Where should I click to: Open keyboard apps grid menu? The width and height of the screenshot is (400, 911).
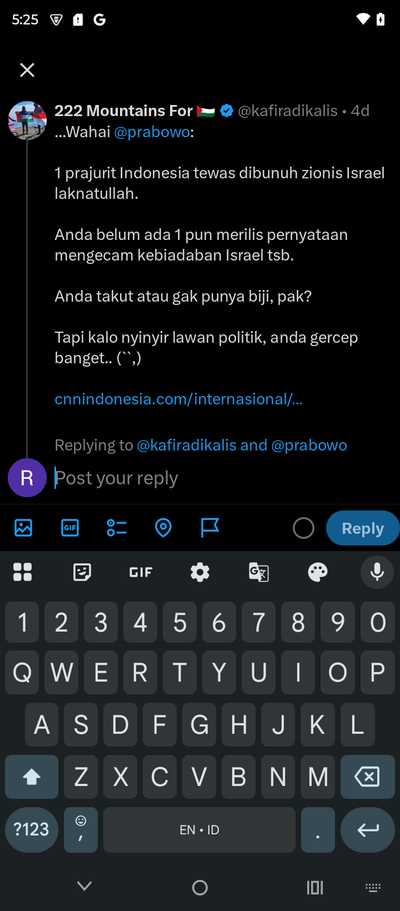point(23,573)
